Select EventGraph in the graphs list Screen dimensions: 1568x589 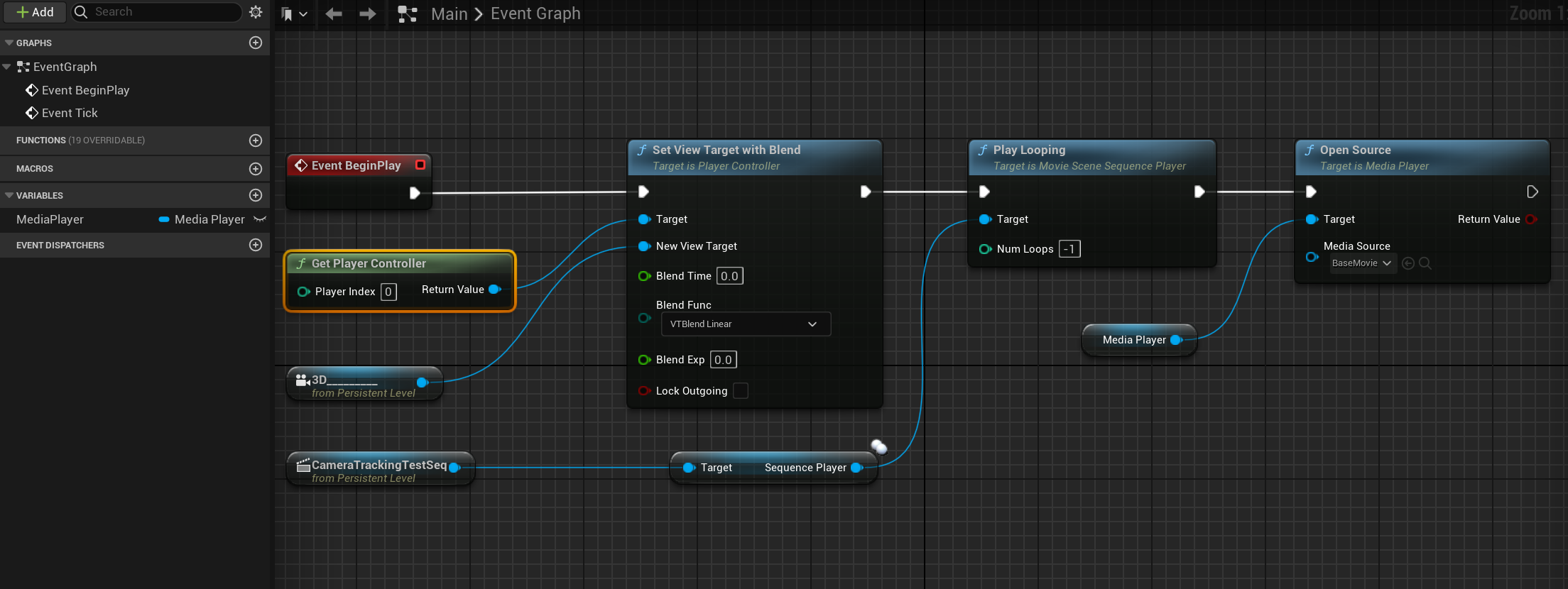coord(65,67)
